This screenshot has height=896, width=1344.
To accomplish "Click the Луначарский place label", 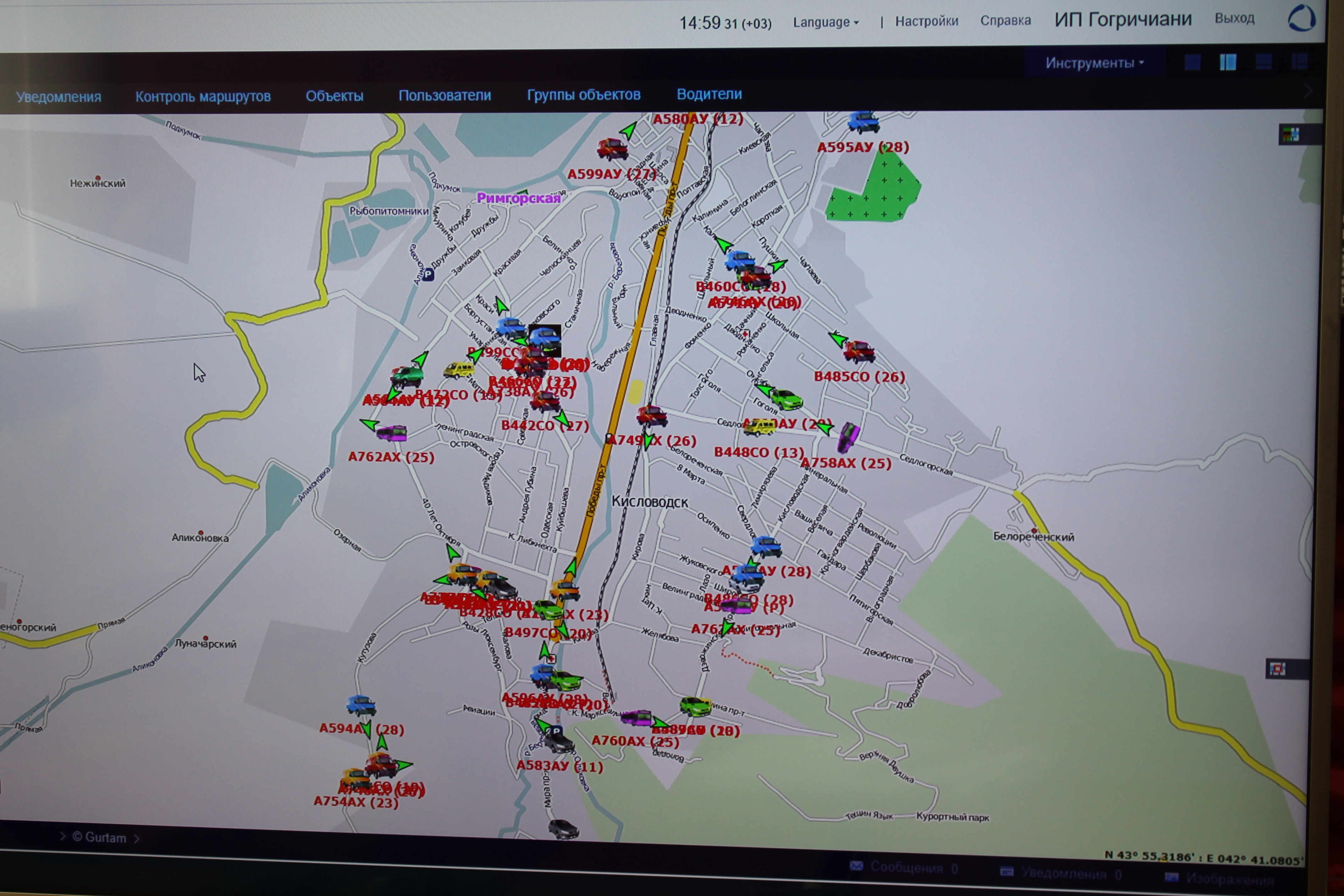I will coord(206,643).
